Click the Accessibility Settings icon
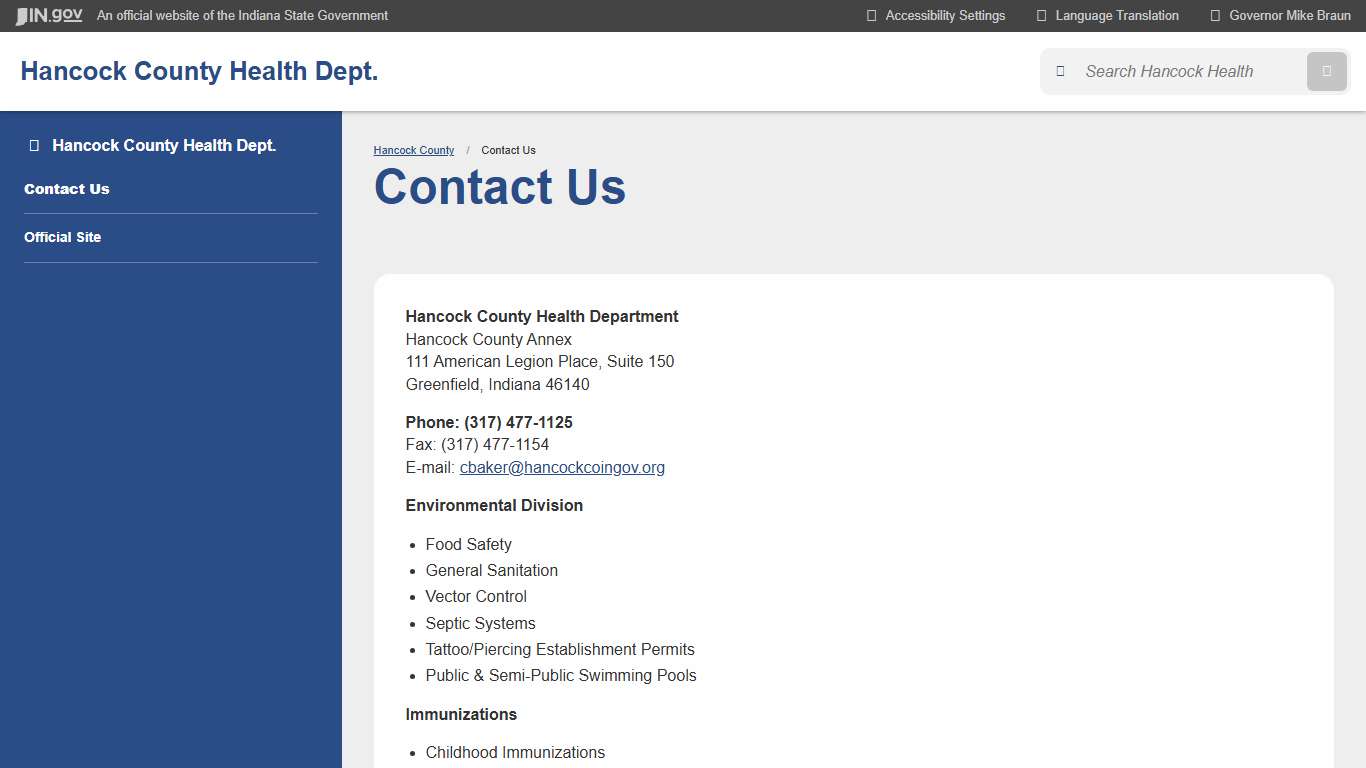The width and height of the screenshot is (1366, 768). click(x=870, y=15)
